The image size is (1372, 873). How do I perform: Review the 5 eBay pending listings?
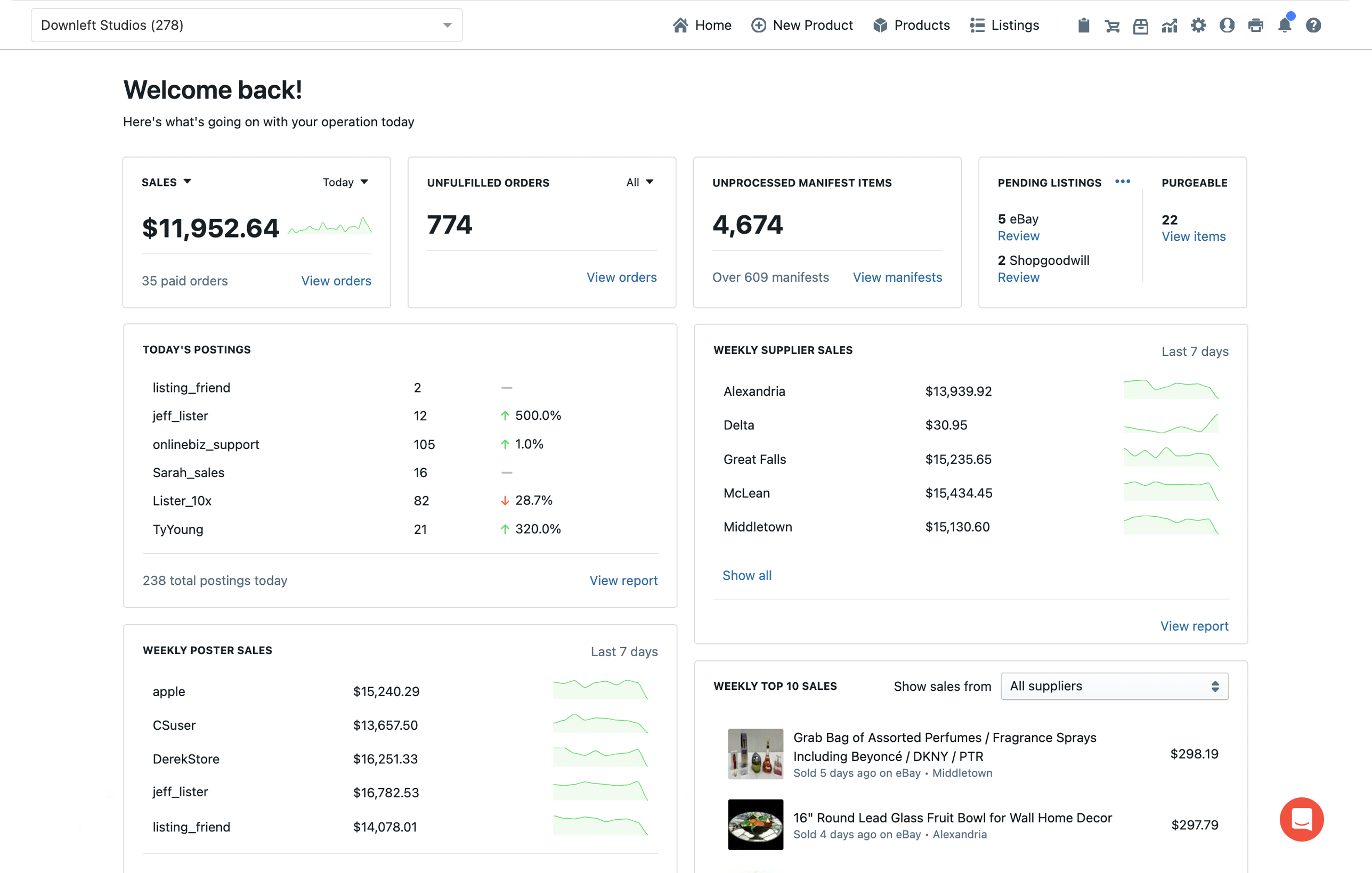tap(1018, 236)
